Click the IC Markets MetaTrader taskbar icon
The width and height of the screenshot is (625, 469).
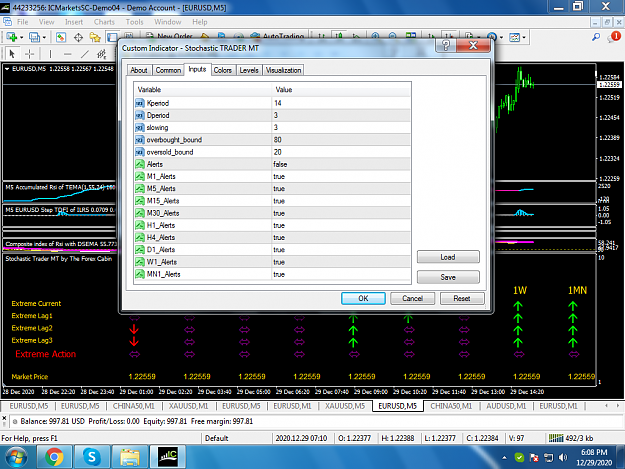pyautogui.click(x=168, y=457)
